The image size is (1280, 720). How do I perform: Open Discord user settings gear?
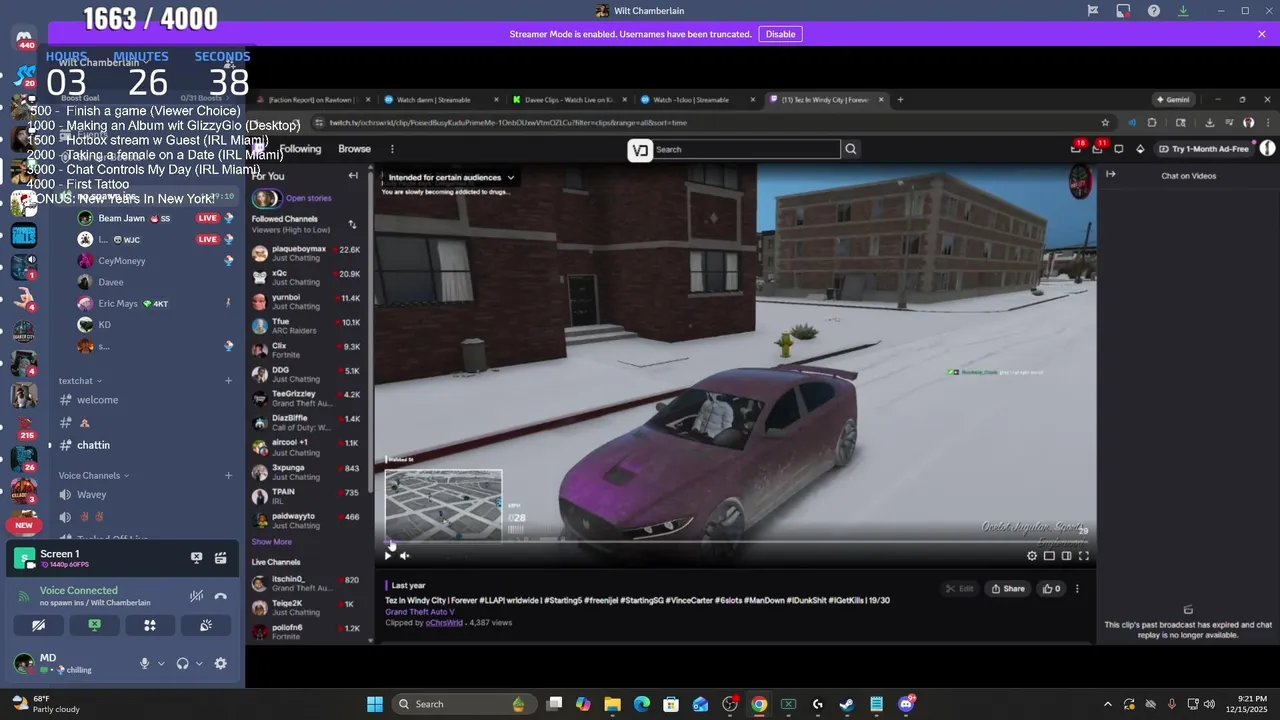(x=220, y=663)
